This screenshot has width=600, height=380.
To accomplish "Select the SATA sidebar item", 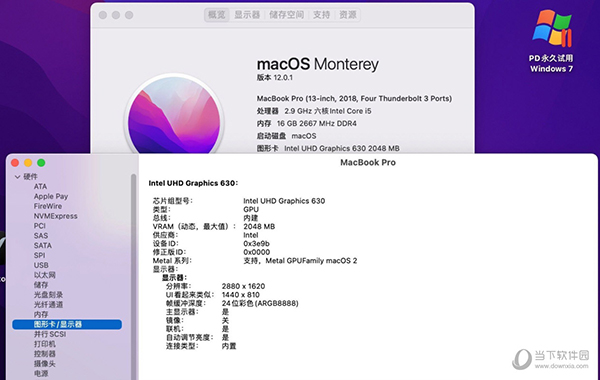I will 42,246.
